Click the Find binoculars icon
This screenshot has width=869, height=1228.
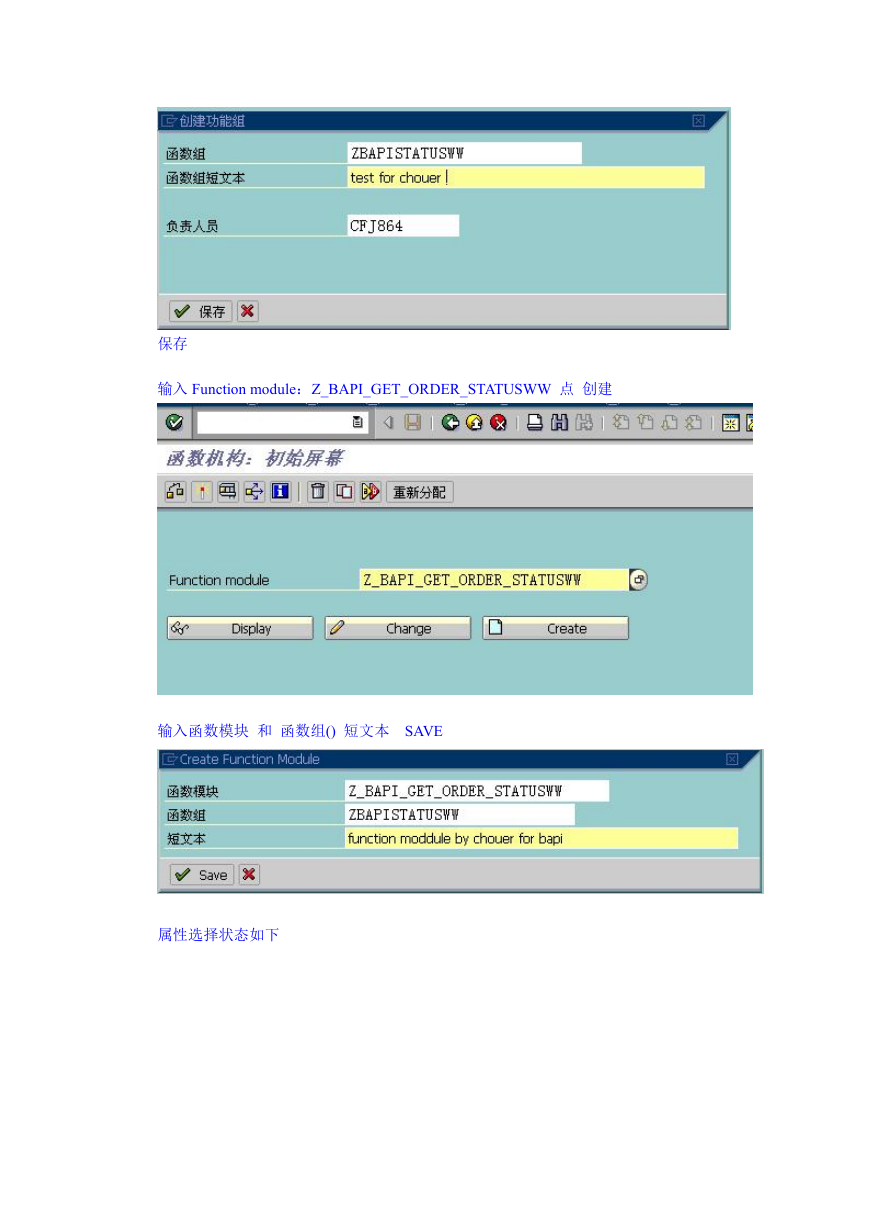(x=559, y=423)
